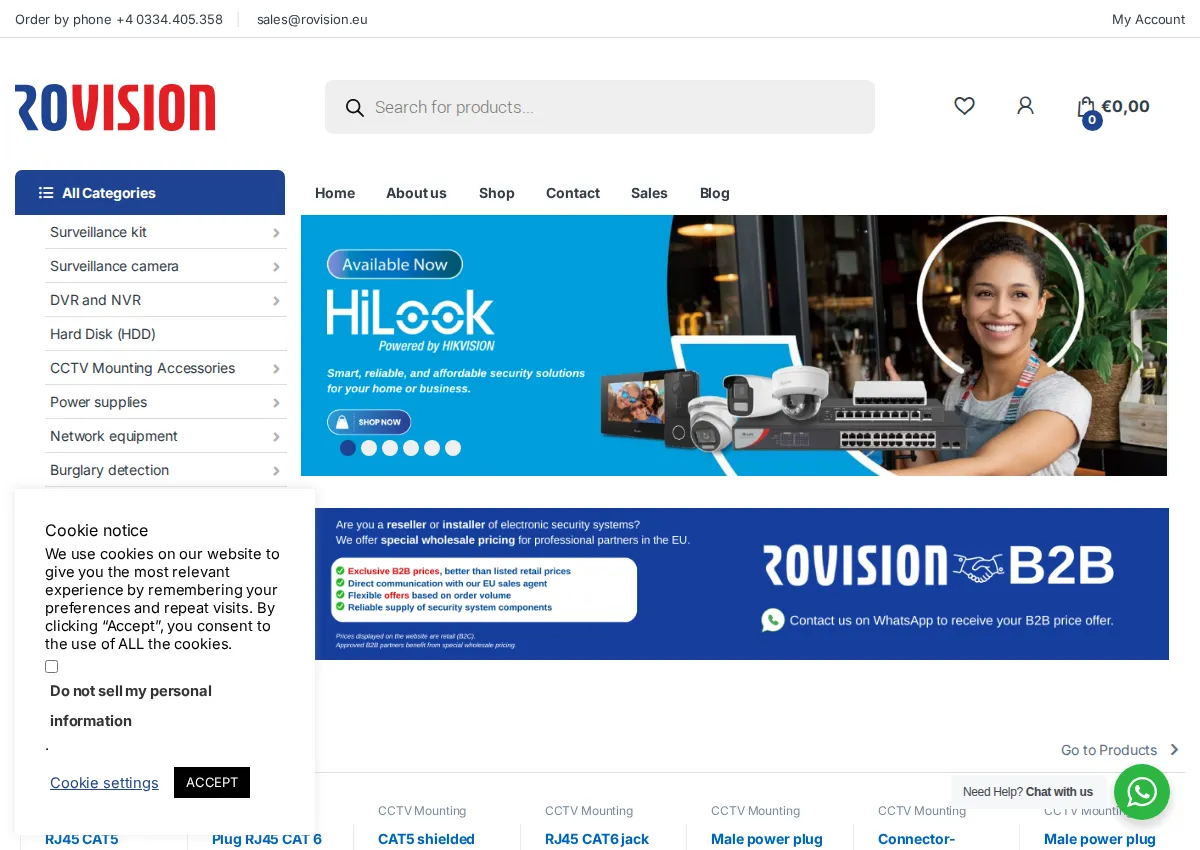This screenshot has width=1200, height=850.
Task: Select the first carousel slide dot
Action: [x=348, y=448]
